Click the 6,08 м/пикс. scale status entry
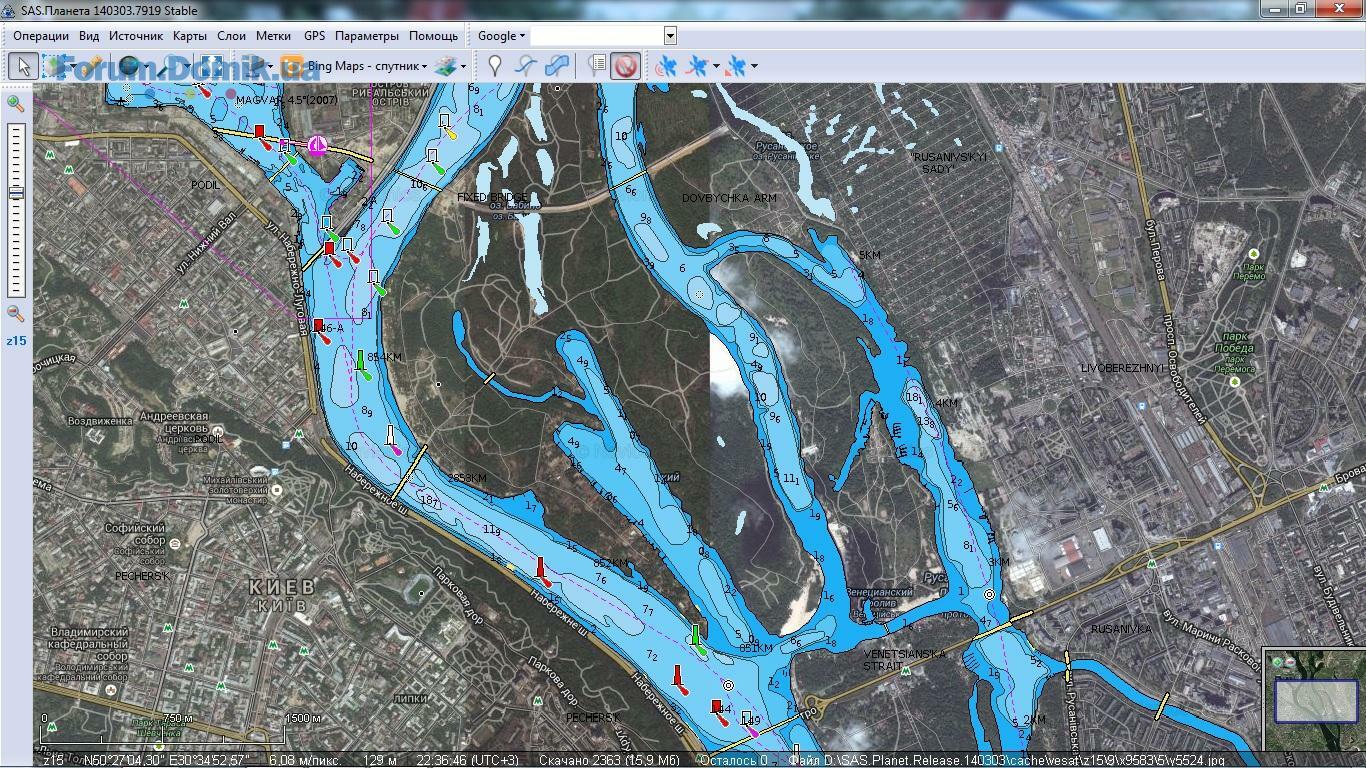1366x768 pixels. point(305,760)
